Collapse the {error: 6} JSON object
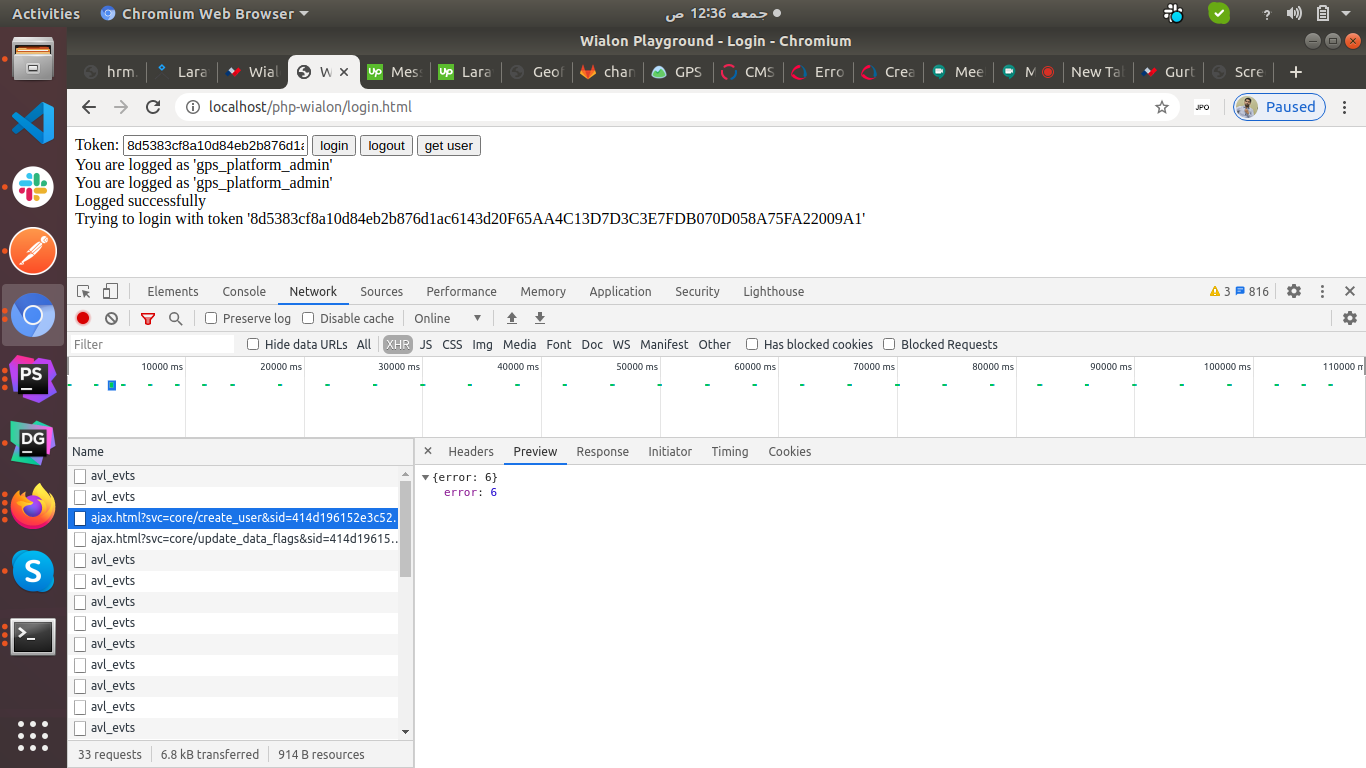Viewport: 1366px width, 768px height. coord(426,477)
